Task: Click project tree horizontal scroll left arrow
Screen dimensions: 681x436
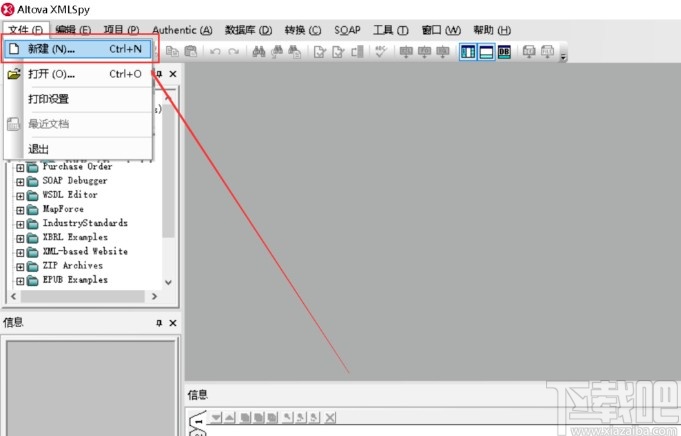Action: coord(13,296)
